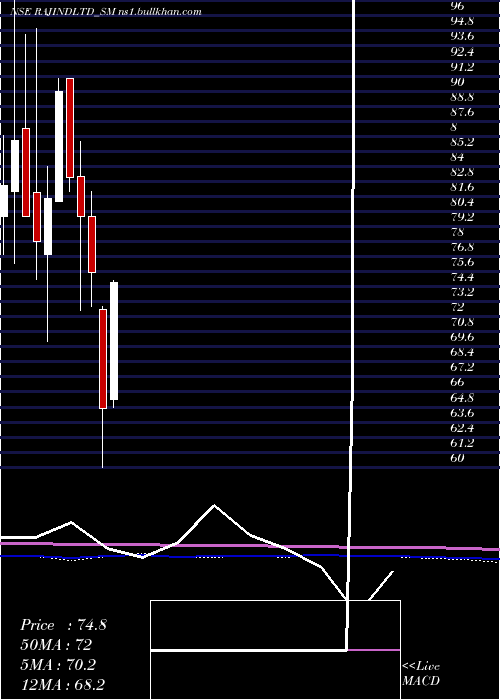Select the 78 price axis label
This screenshot has height=700, width=500.
click(x=457, y=232)
